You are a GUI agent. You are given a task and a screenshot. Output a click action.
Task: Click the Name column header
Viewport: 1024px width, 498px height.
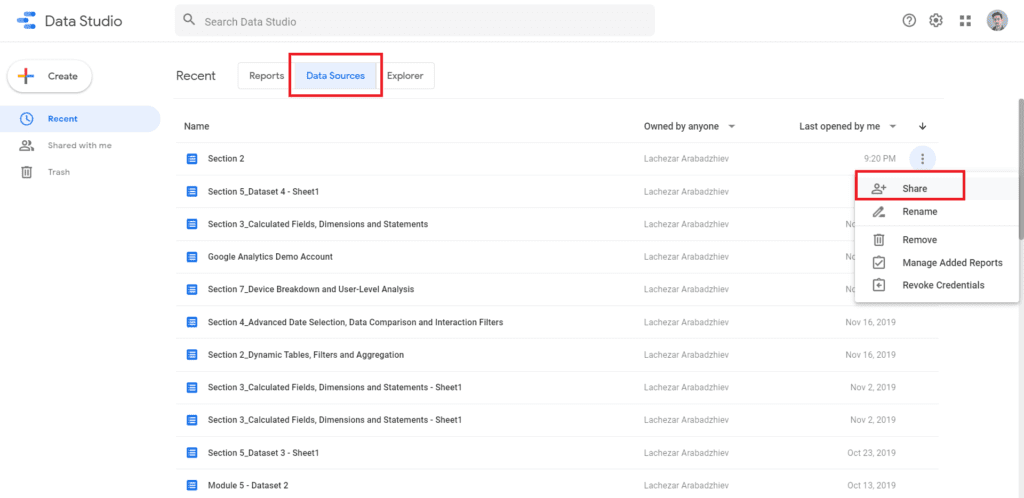pyautogui.click(x=197, y=127)
